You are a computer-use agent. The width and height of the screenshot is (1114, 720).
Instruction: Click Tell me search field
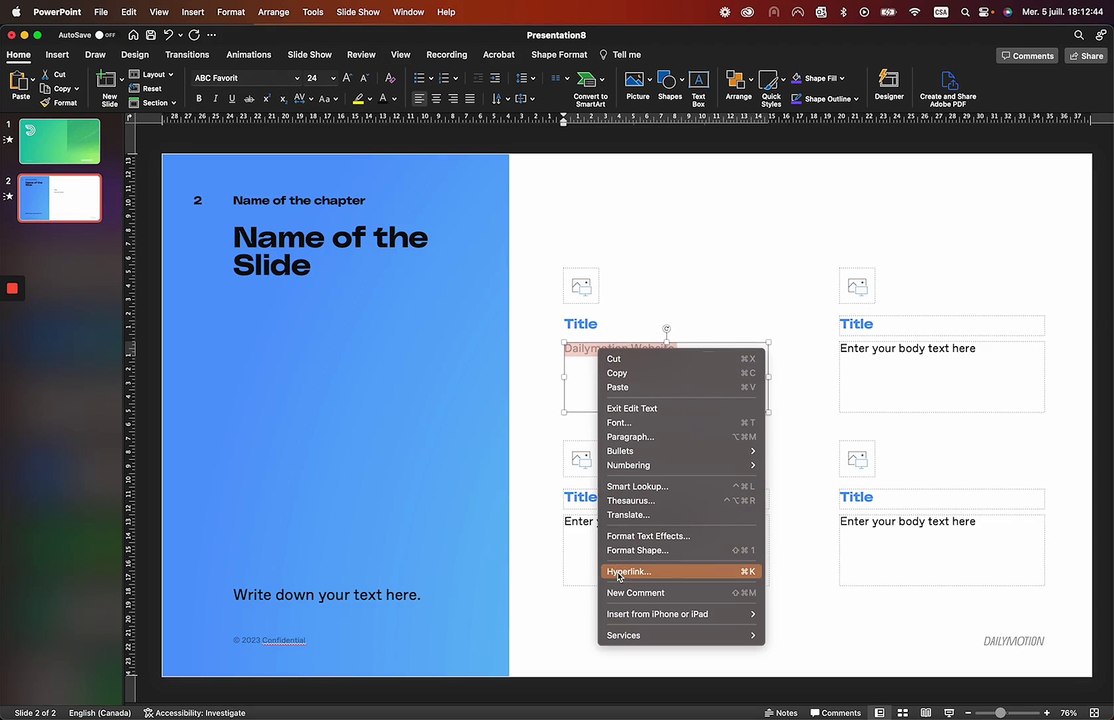[620, 55]
